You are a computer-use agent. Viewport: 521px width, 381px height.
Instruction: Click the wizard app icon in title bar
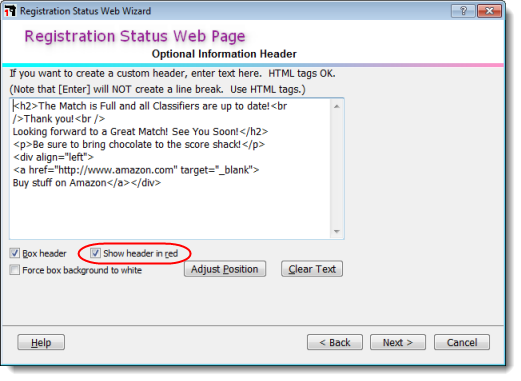point(10,11)
